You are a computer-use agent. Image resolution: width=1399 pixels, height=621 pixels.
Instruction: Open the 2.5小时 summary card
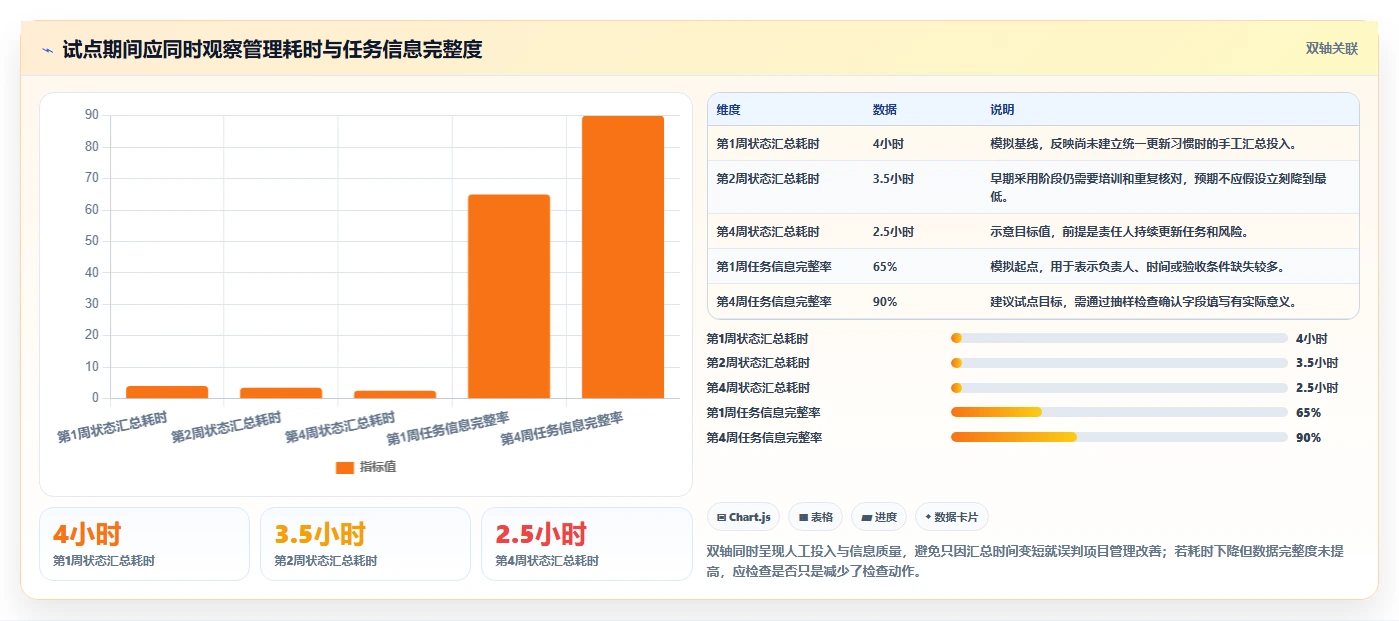586,544
